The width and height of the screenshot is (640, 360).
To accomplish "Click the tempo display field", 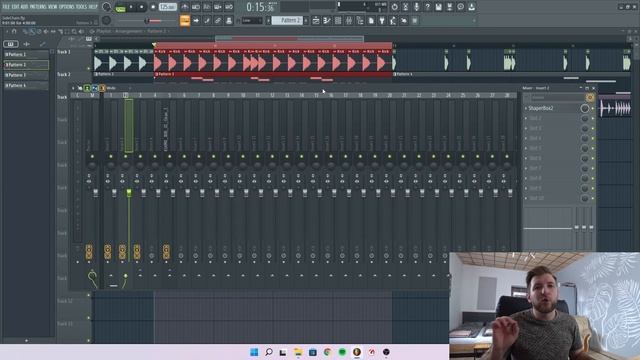I will pos(168,7).
